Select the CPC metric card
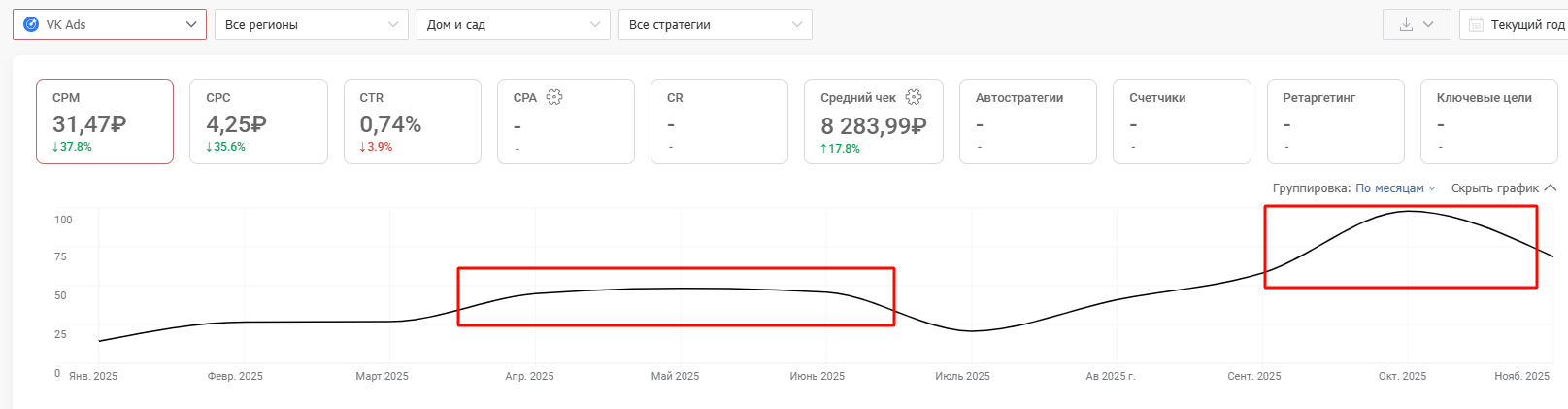Screen dimensions: 1568x409 (258, 121)
